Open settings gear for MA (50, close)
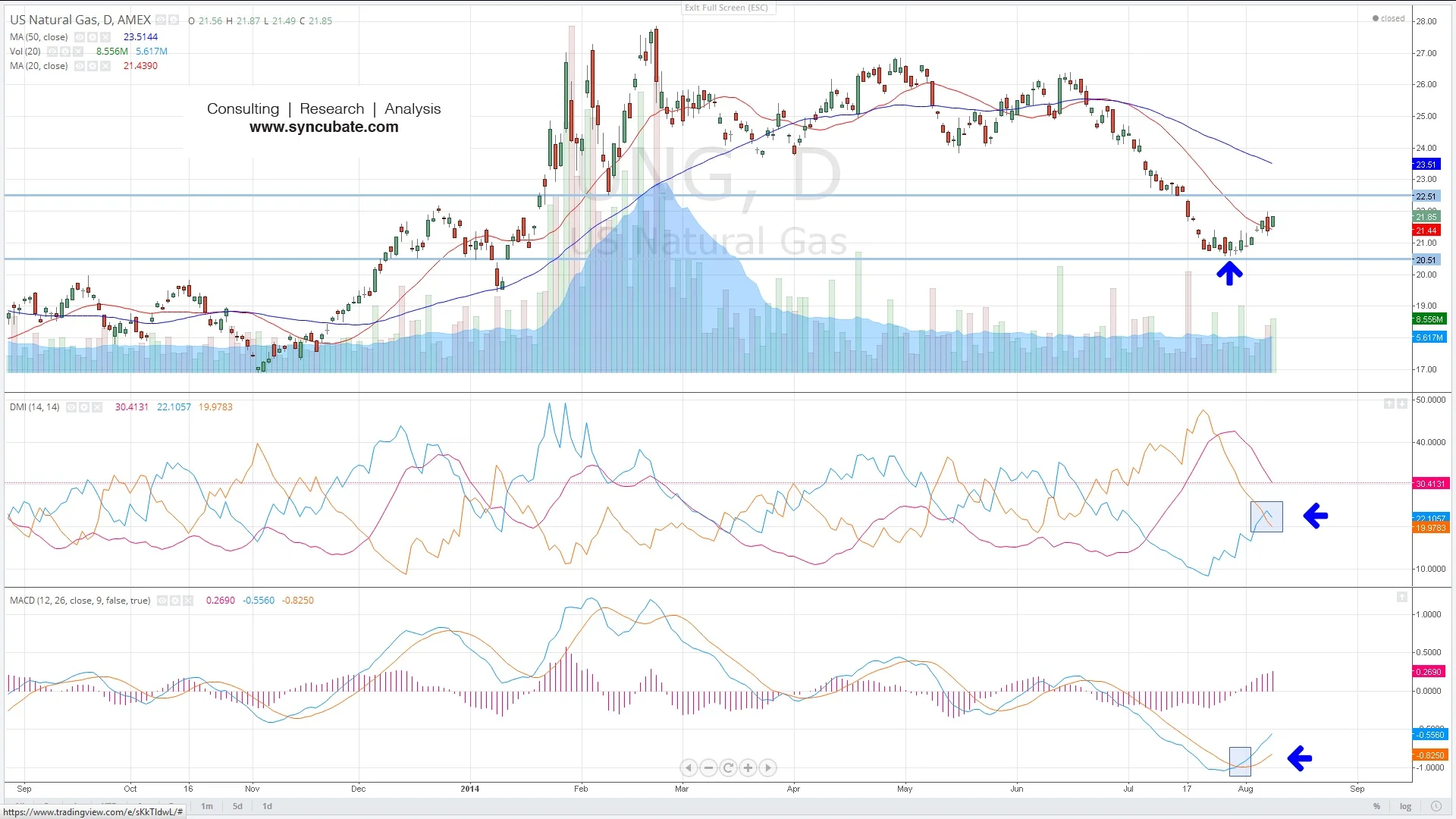1456x819 pixels. point(93,37)
